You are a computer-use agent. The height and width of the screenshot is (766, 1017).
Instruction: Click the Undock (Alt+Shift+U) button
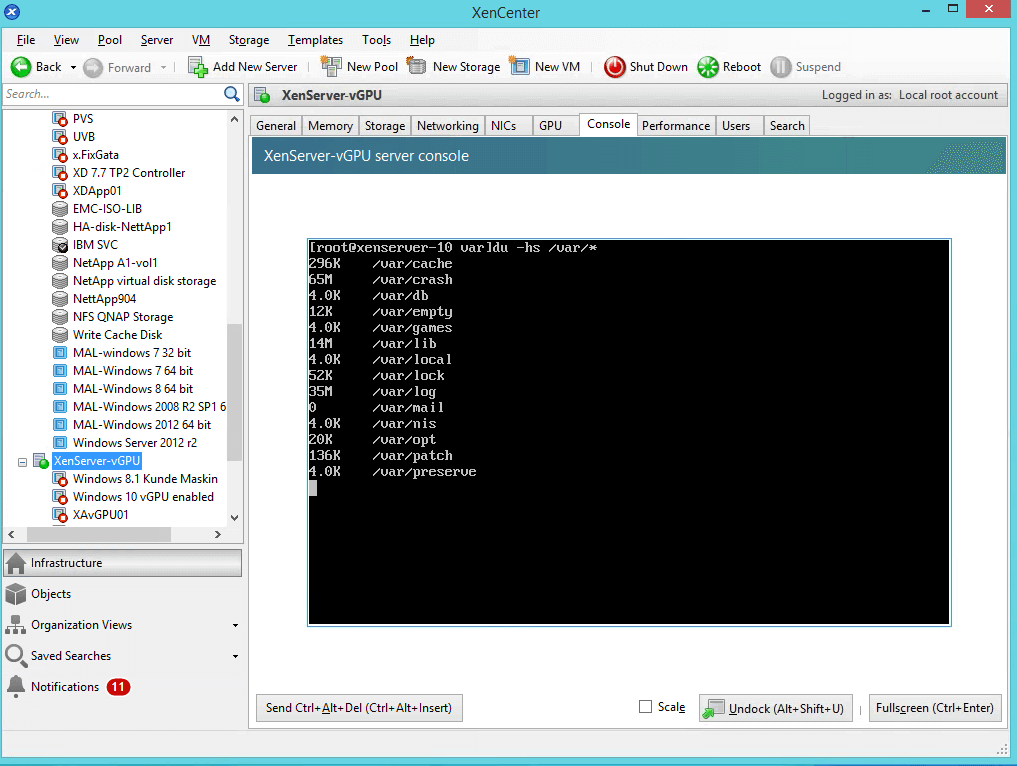click(776, 708)
